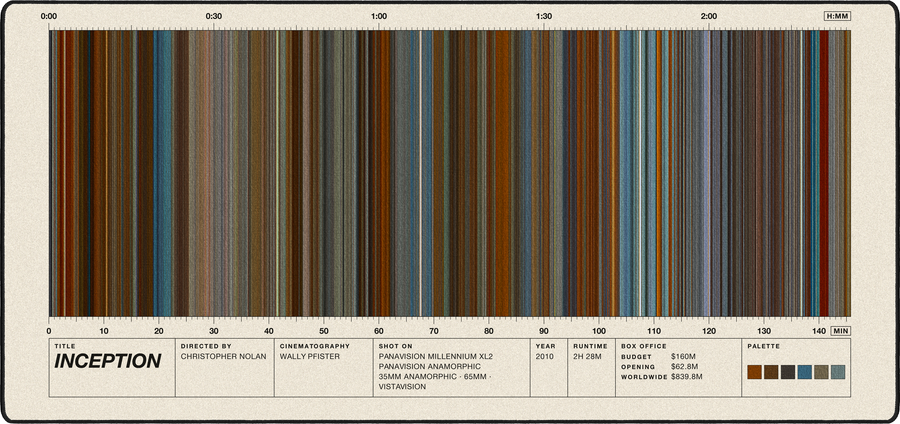Select the 60 minute axis label
This screenshot has width=900, height=424.
pyautogui.click(x=379, y=331)
